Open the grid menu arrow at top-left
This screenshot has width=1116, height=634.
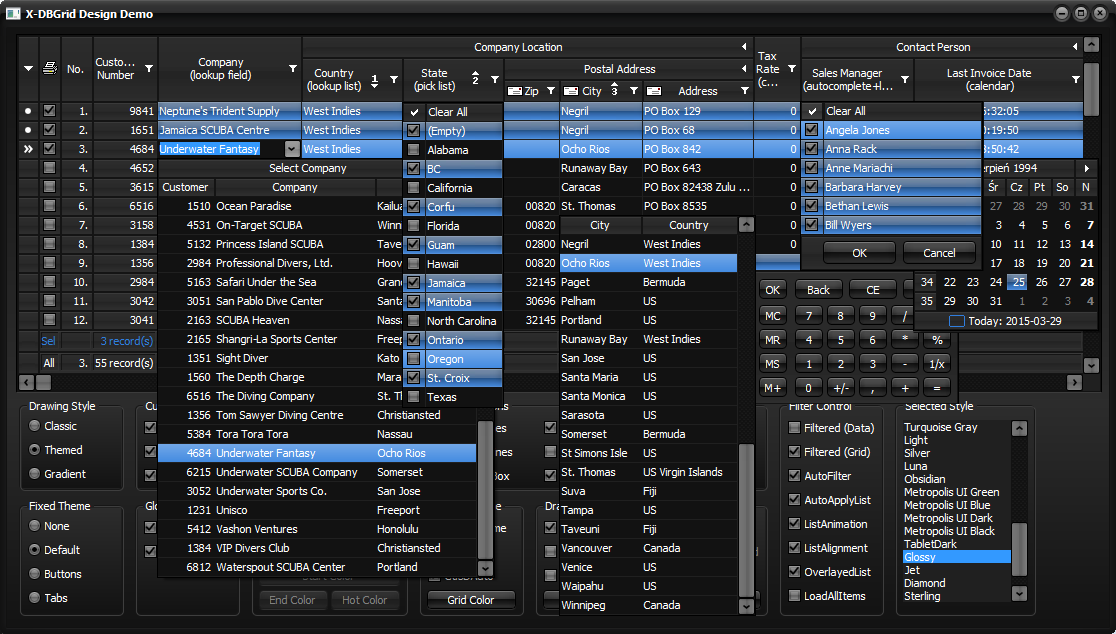pos(28,69)
